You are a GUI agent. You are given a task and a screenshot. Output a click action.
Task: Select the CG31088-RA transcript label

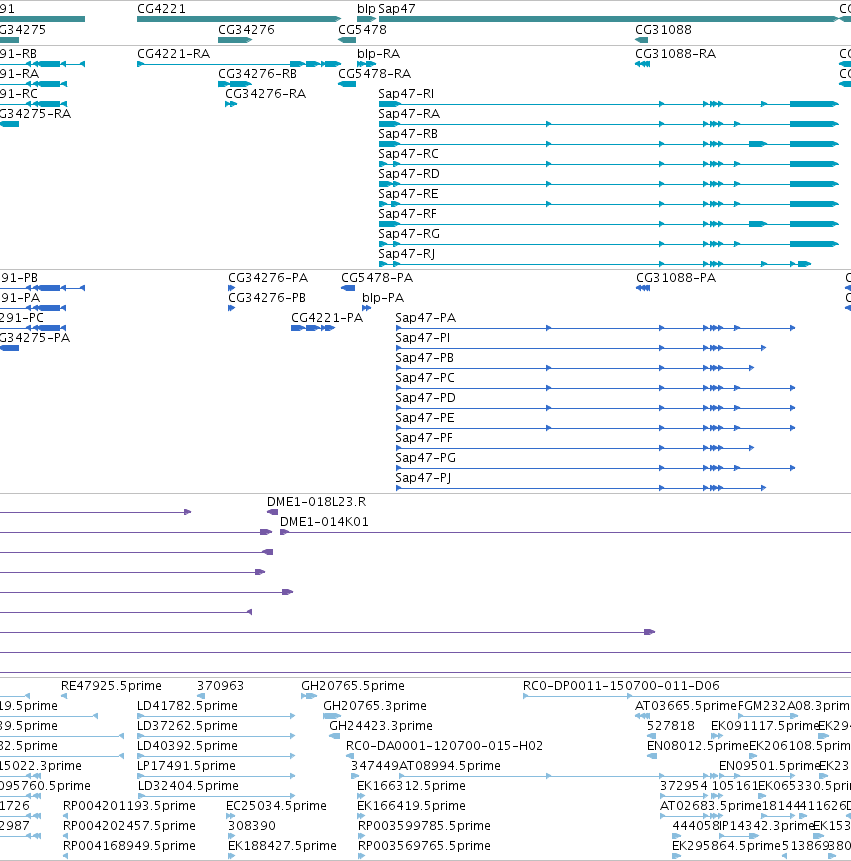tap(675, 54)
